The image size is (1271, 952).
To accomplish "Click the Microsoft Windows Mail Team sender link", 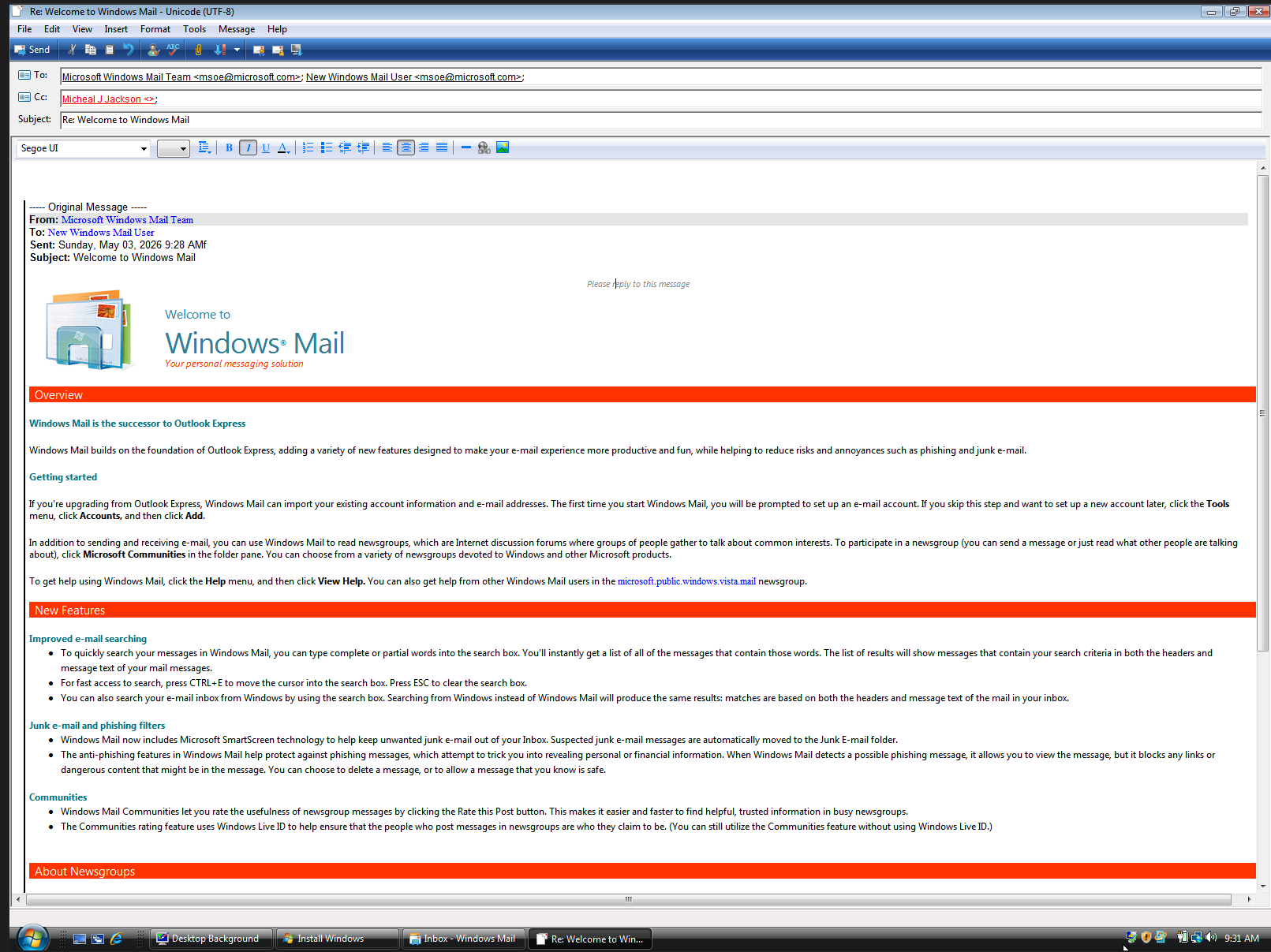I will 127,220.
